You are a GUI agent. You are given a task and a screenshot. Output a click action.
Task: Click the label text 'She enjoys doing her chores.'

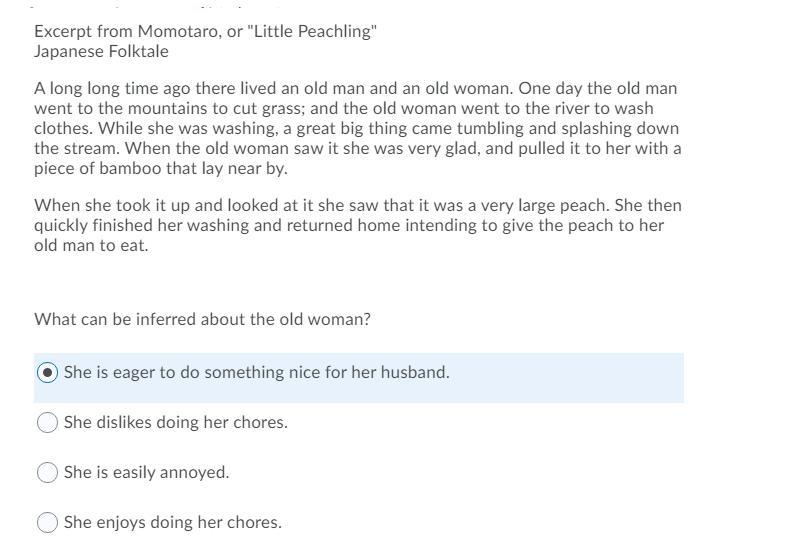[x=172, y=523]
